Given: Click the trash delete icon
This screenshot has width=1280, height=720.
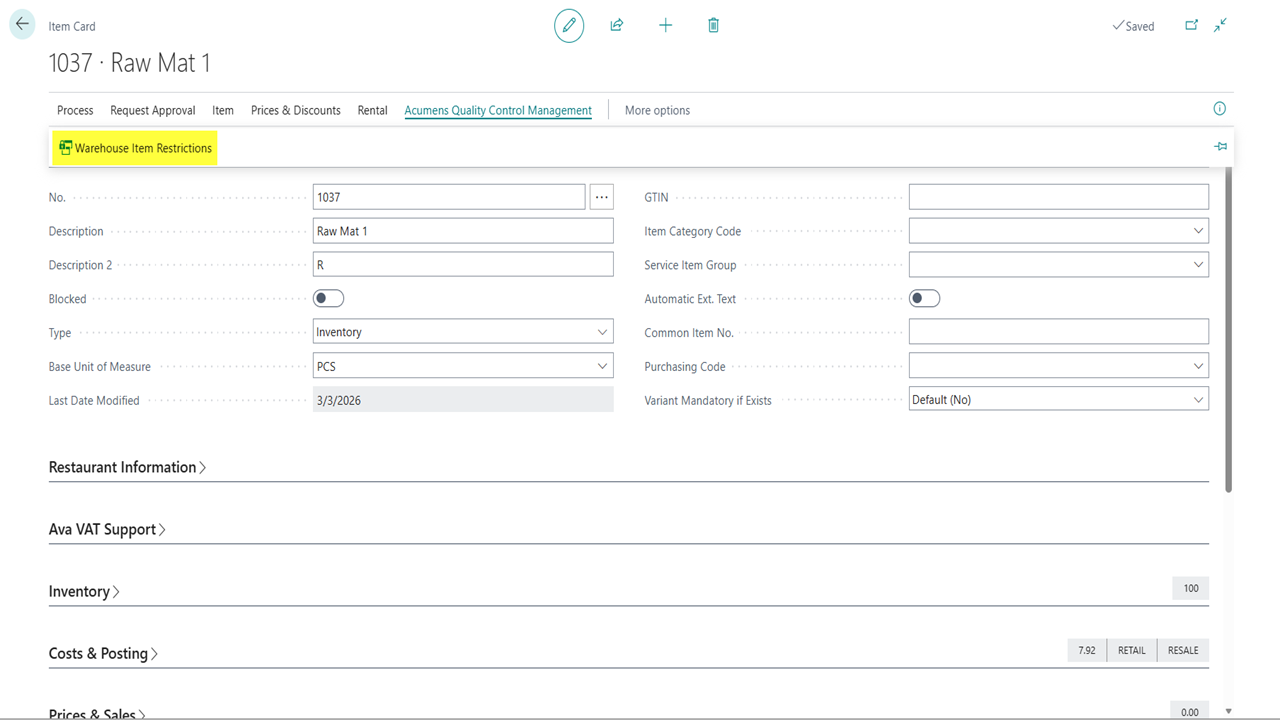Looking at the screenshot, I should (713, 26).
